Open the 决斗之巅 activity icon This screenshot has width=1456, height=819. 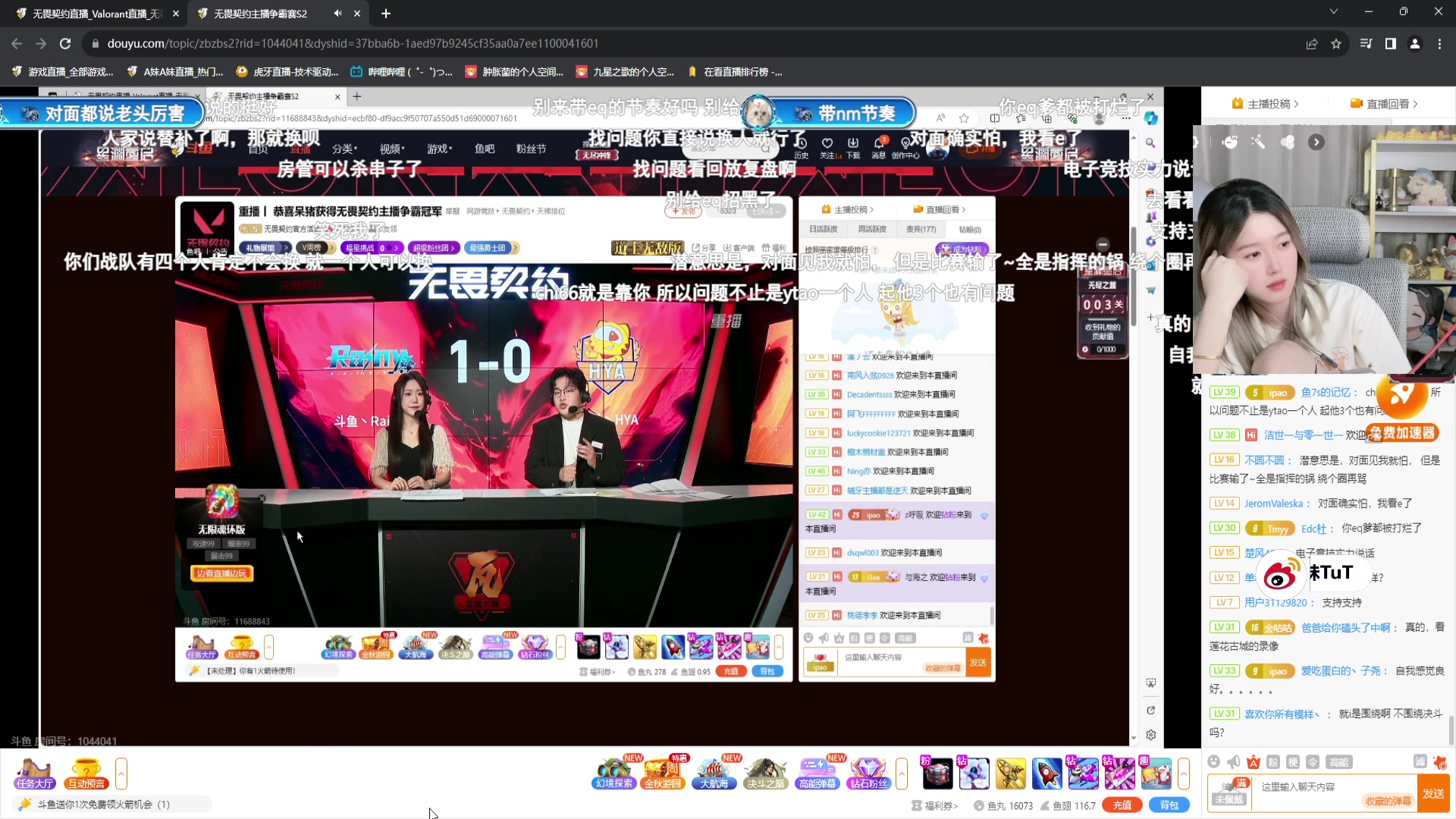pos(765,773)
